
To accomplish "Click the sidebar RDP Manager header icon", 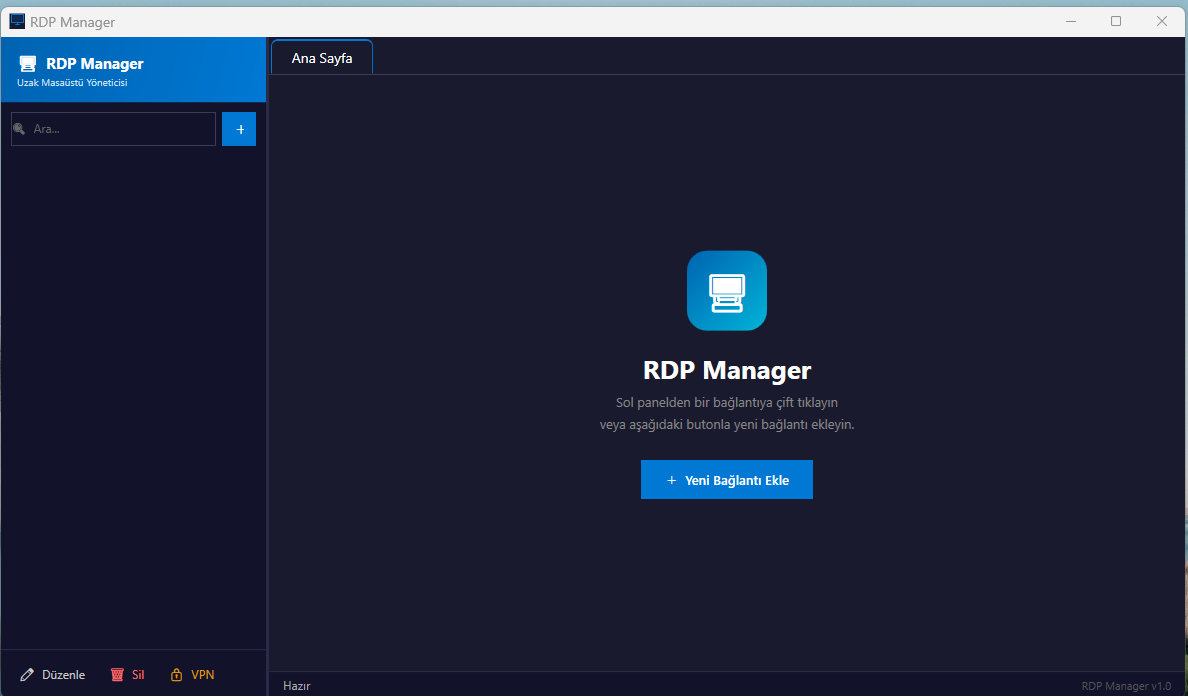I will (x=28, y=64).
